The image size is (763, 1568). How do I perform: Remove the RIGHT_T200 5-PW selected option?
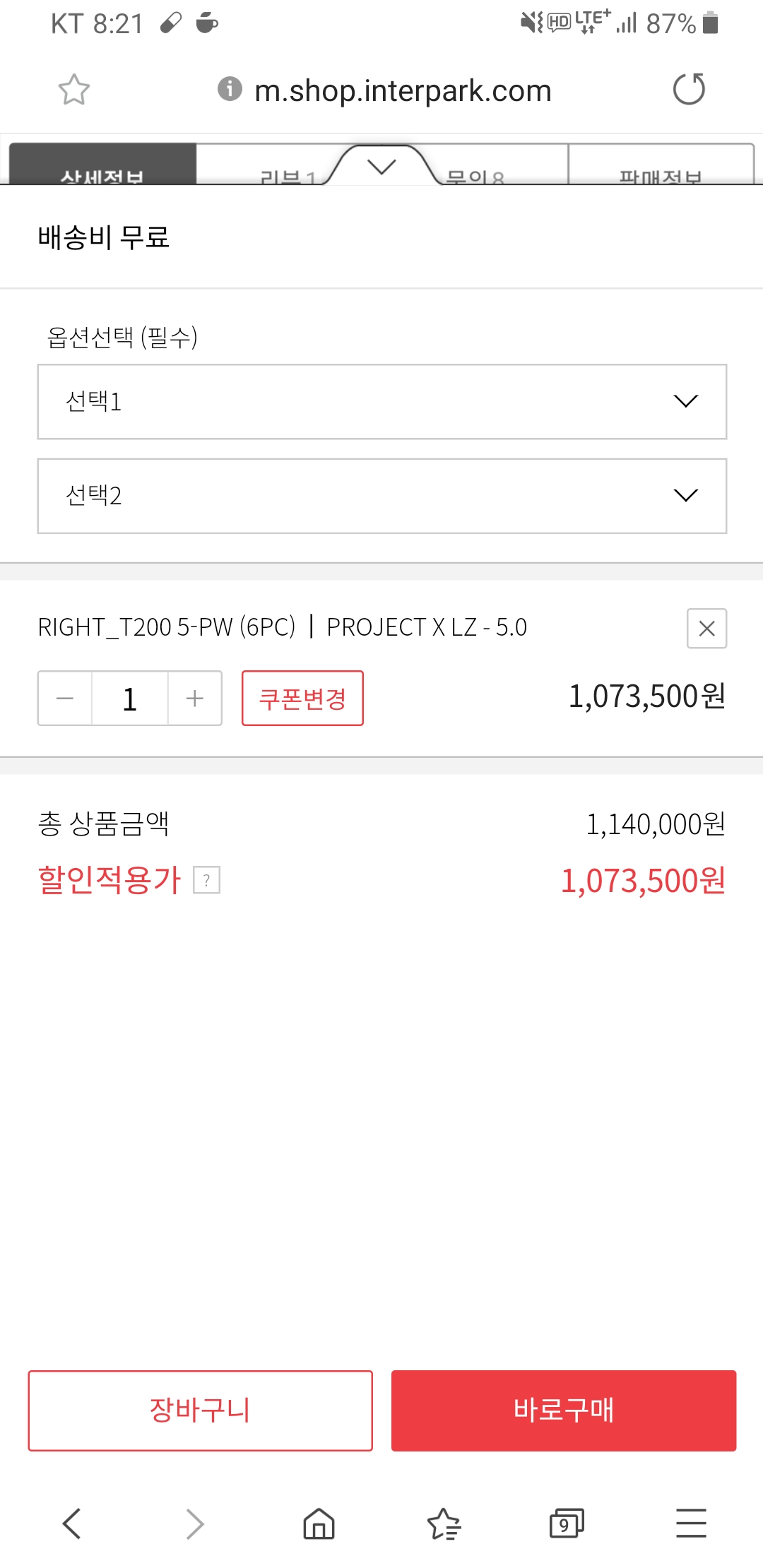click(706, 628)
